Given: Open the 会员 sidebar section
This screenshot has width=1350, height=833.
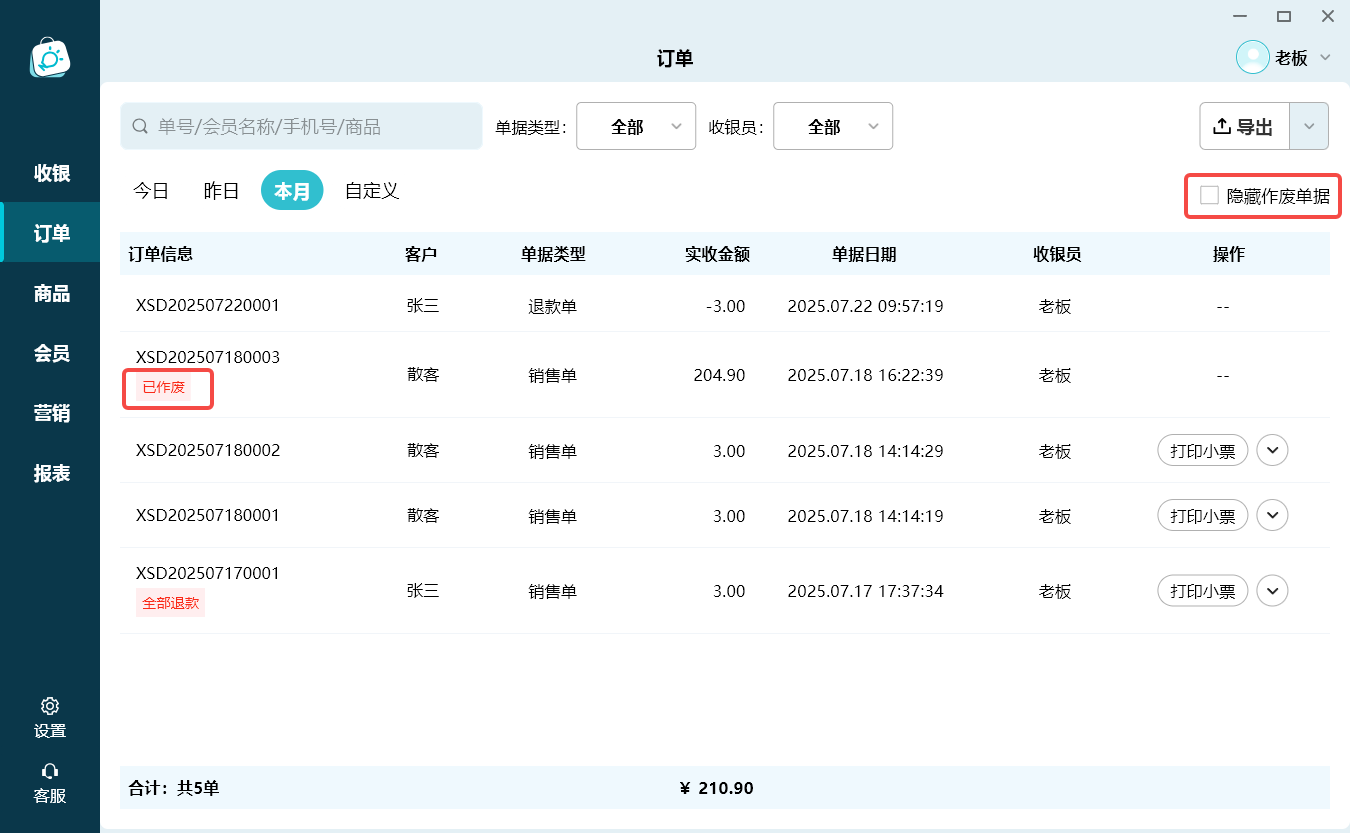Looking at the screenshot, I should [51, 353].
